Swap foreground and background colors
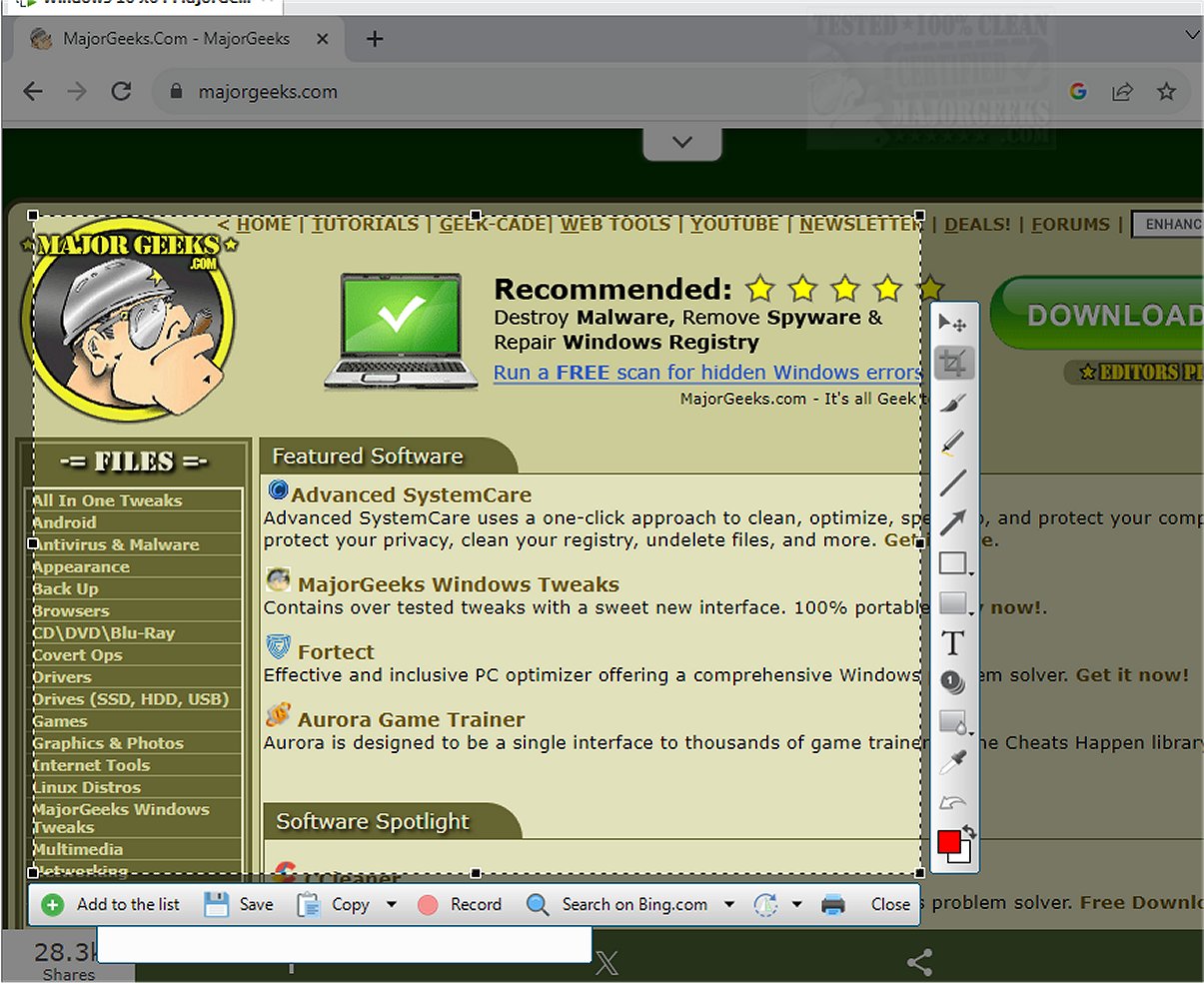This screenshot has width=1204, height=983. click(968, 832)
